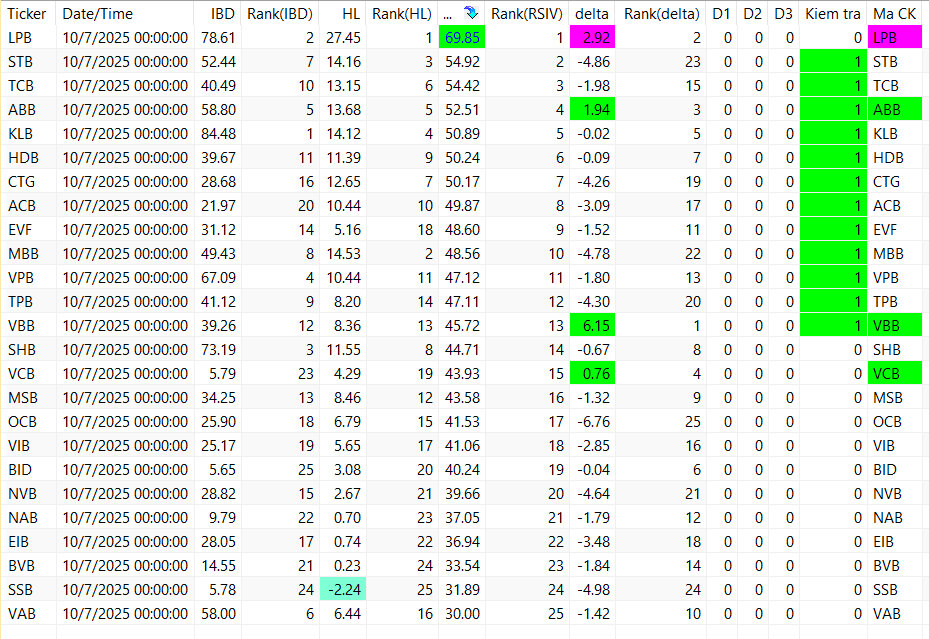Select the VIB ticker cell in the Ticker column
The image size is (929, 639).
coord(28,445)
